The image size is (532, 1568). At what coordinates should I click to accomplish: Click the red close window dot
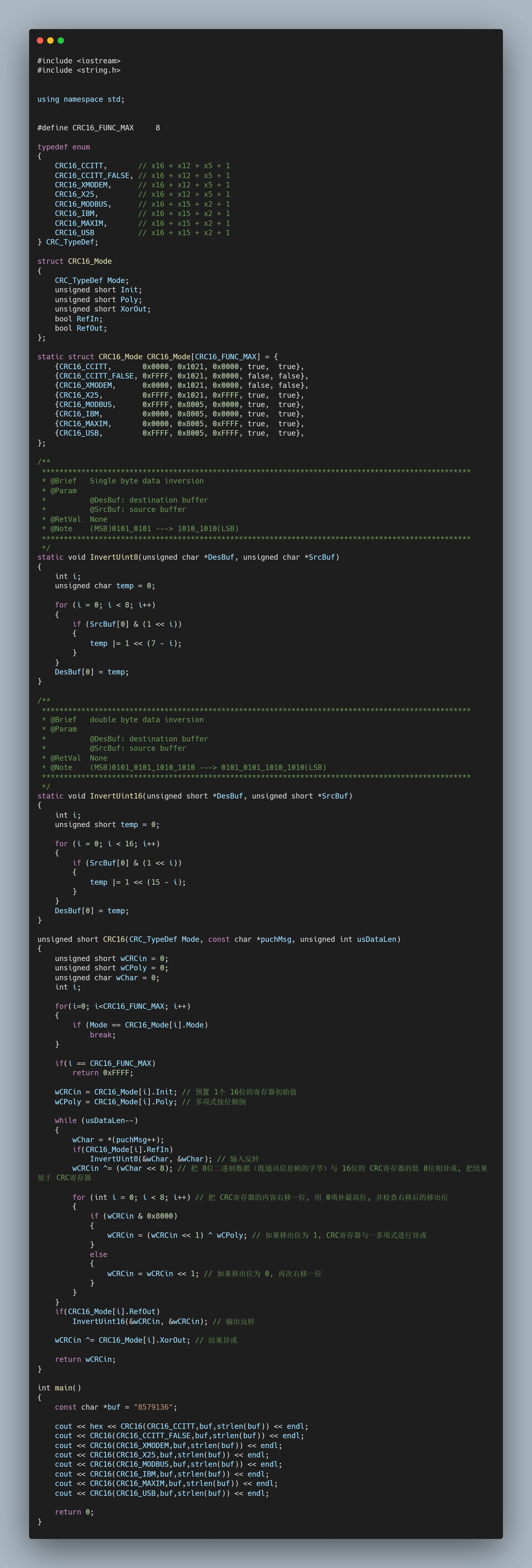40,41
